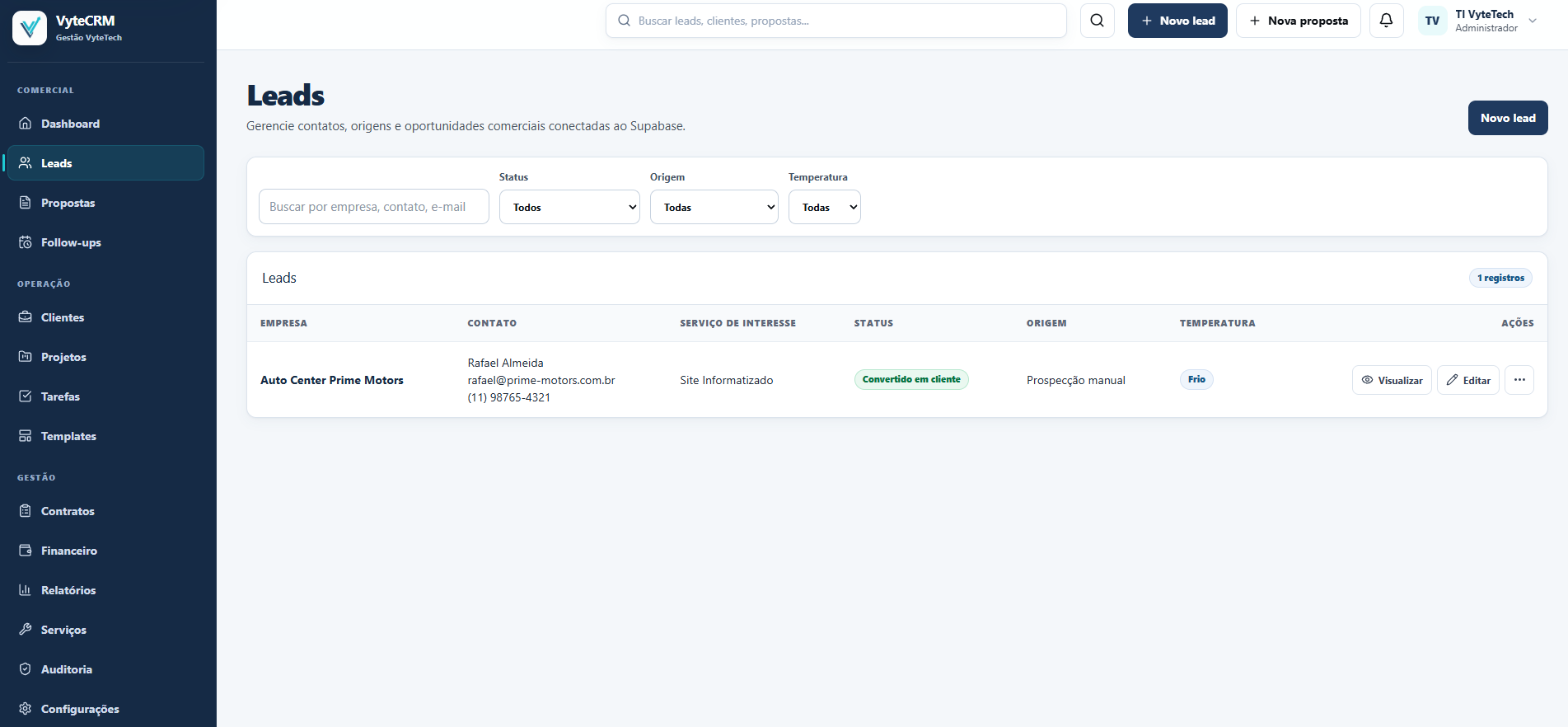
Task: Click the Buscar por empresa filter field
Action: coord(374,207)
